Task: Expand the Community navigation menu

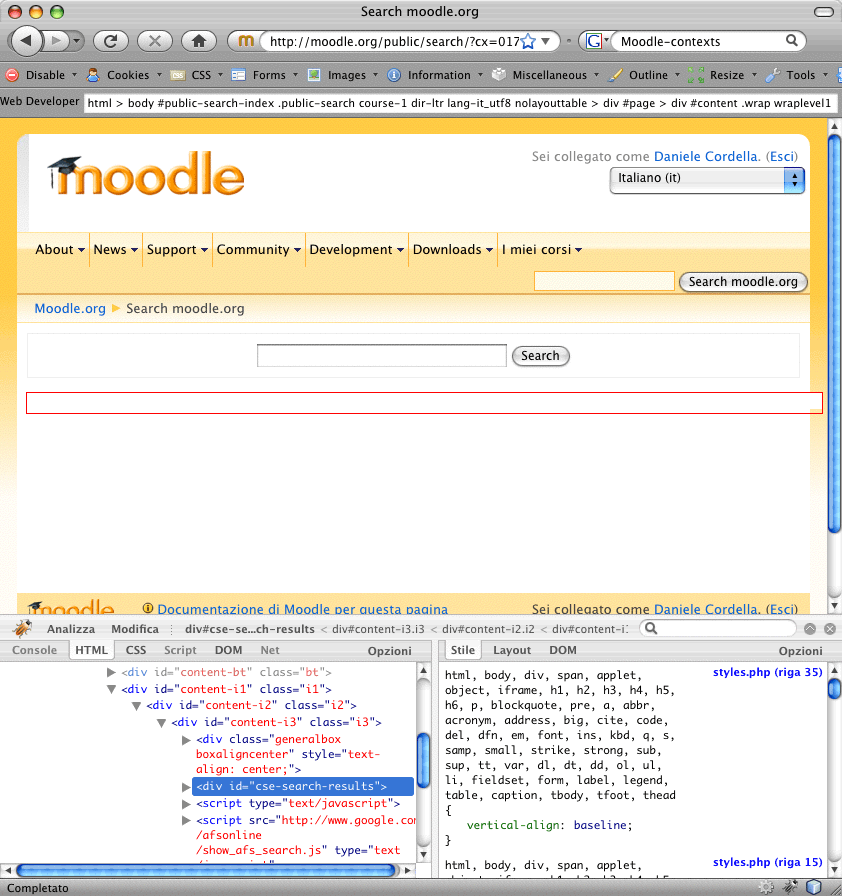Action: [258, 250]
